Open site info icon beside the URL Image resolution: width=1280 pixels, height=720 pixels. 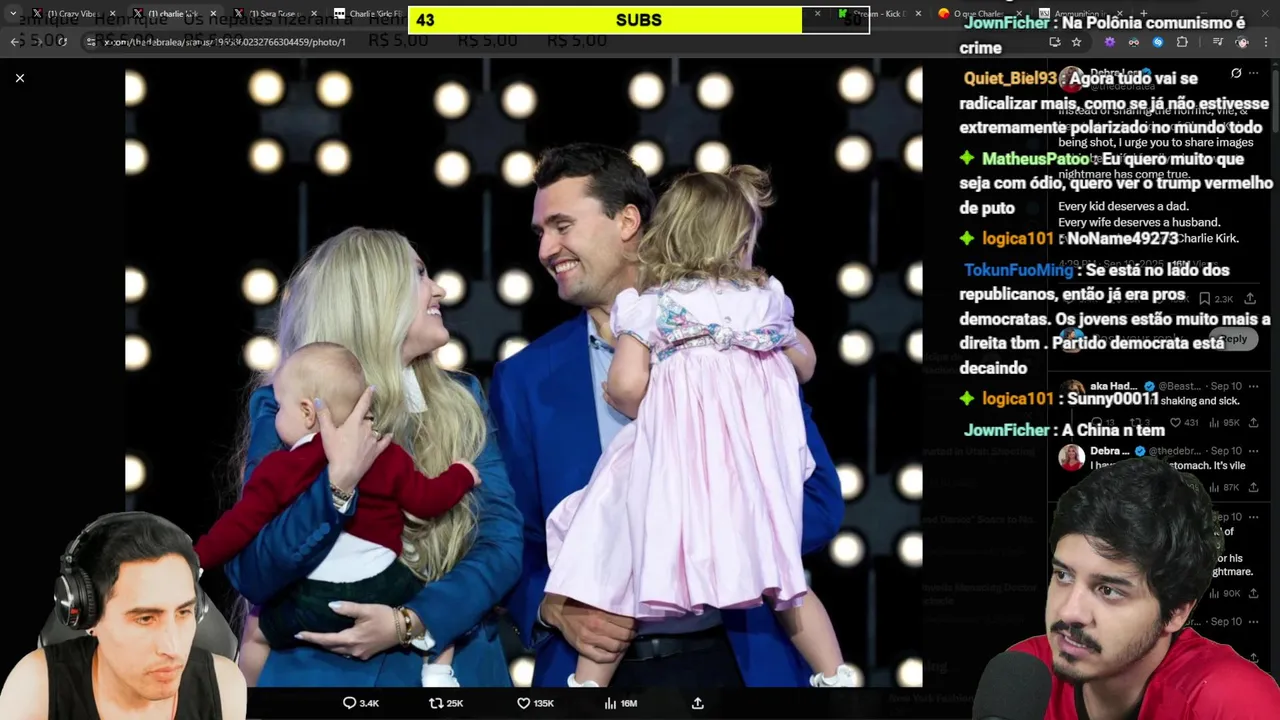91,42
